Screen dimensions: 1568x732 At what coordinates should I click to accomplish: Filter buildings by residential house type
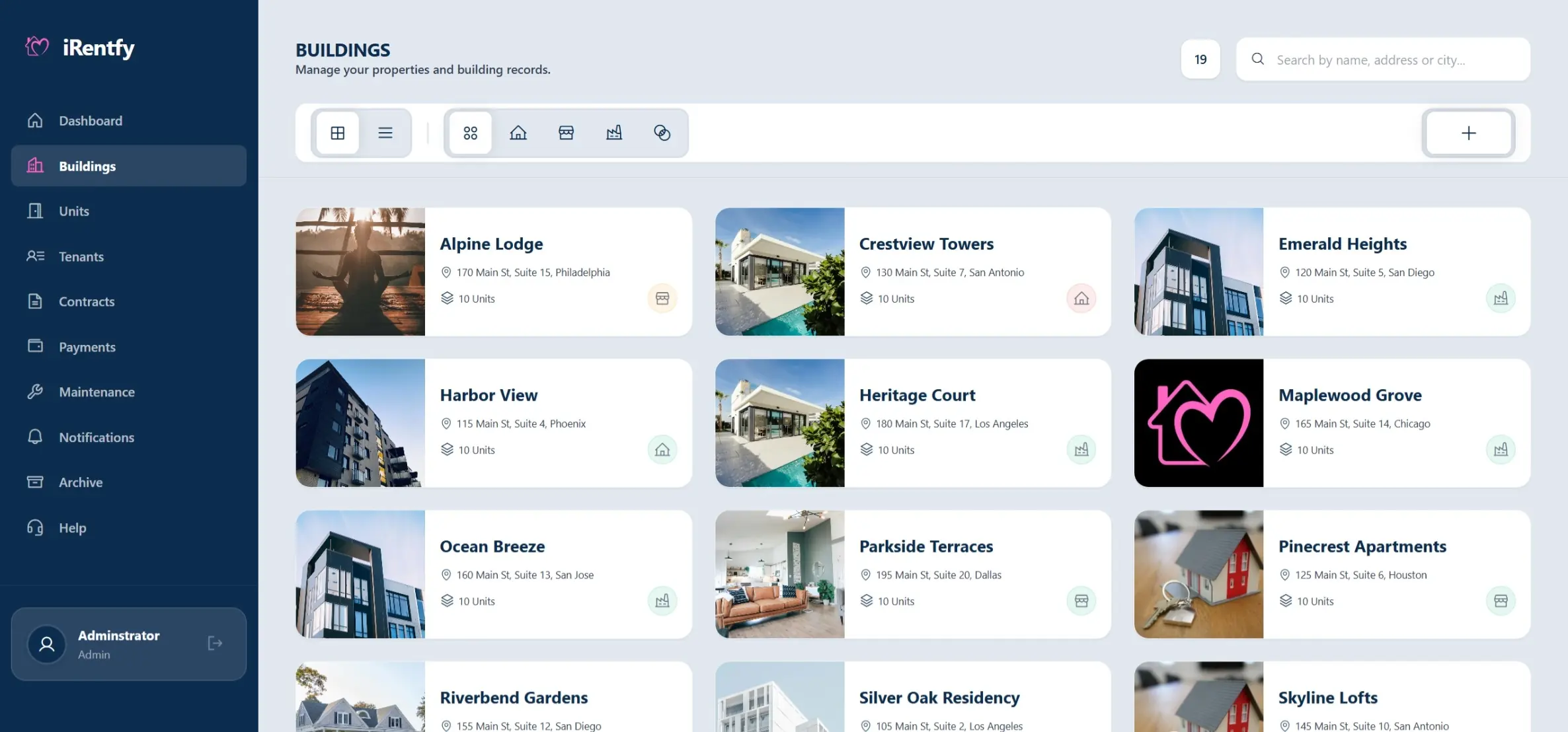point(518,133)
